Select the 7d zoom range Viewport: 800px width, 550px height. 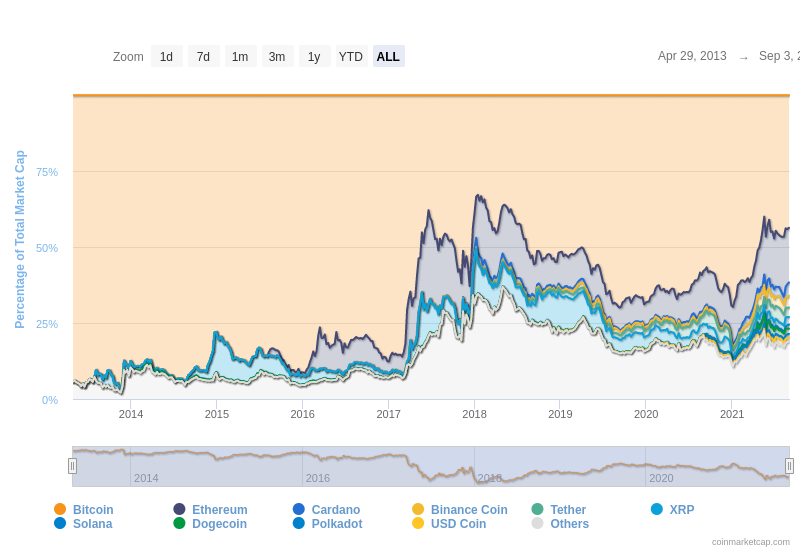(204, 56)
